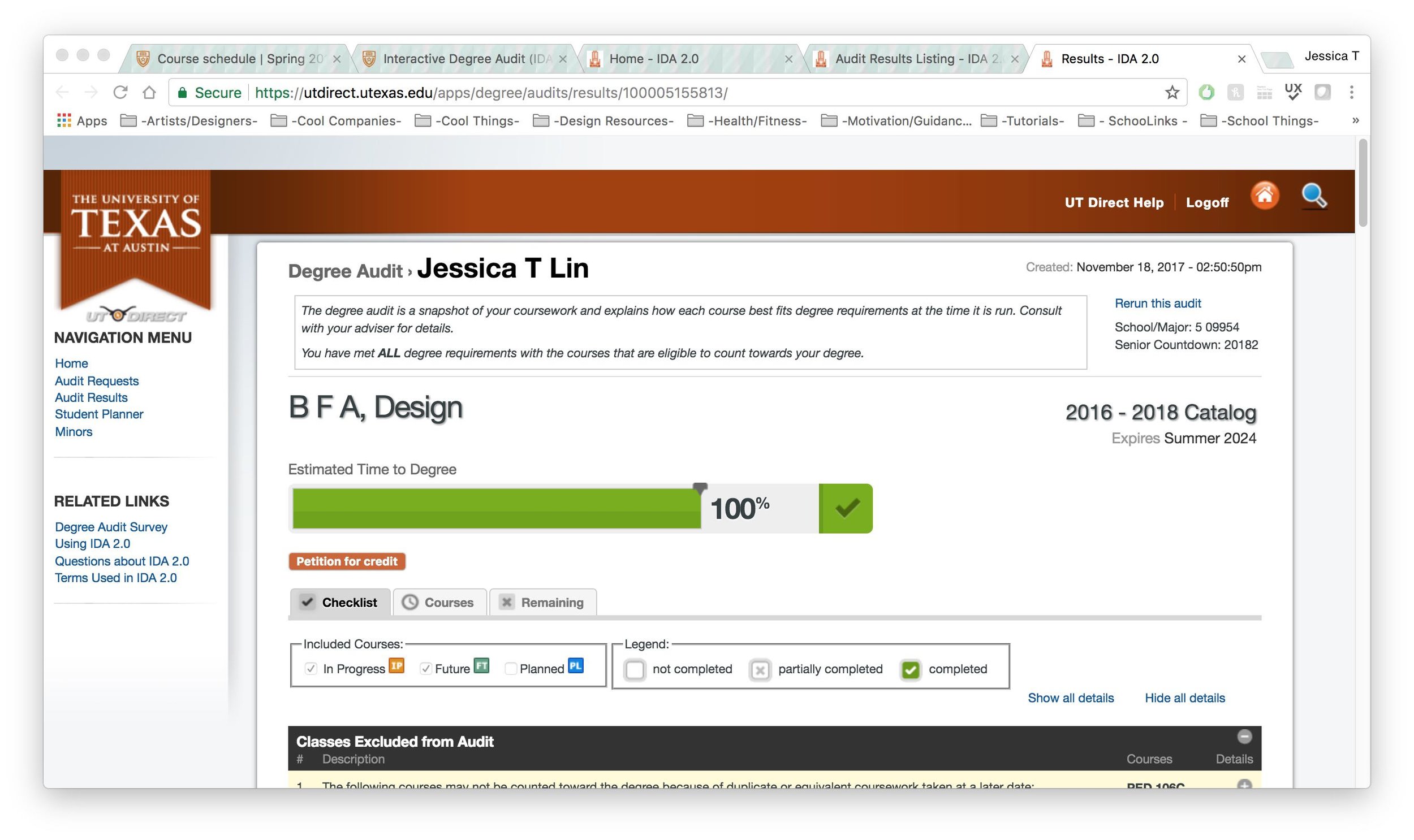1414x840 pixels.
Task: Open the -Cool Things- bookmark folder
Action: pos(467,120)
